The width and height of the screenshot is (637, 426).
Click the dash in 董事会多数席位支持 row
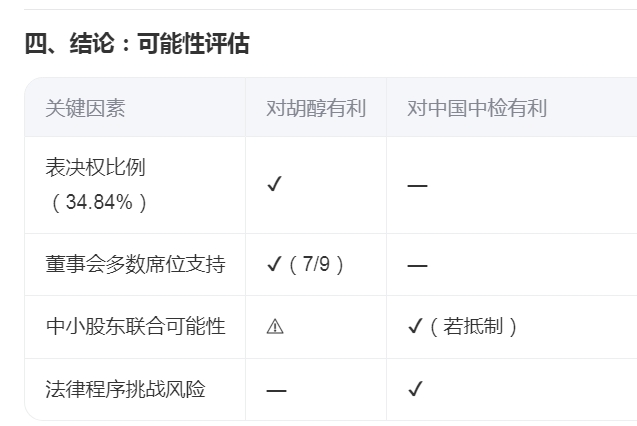417,266
